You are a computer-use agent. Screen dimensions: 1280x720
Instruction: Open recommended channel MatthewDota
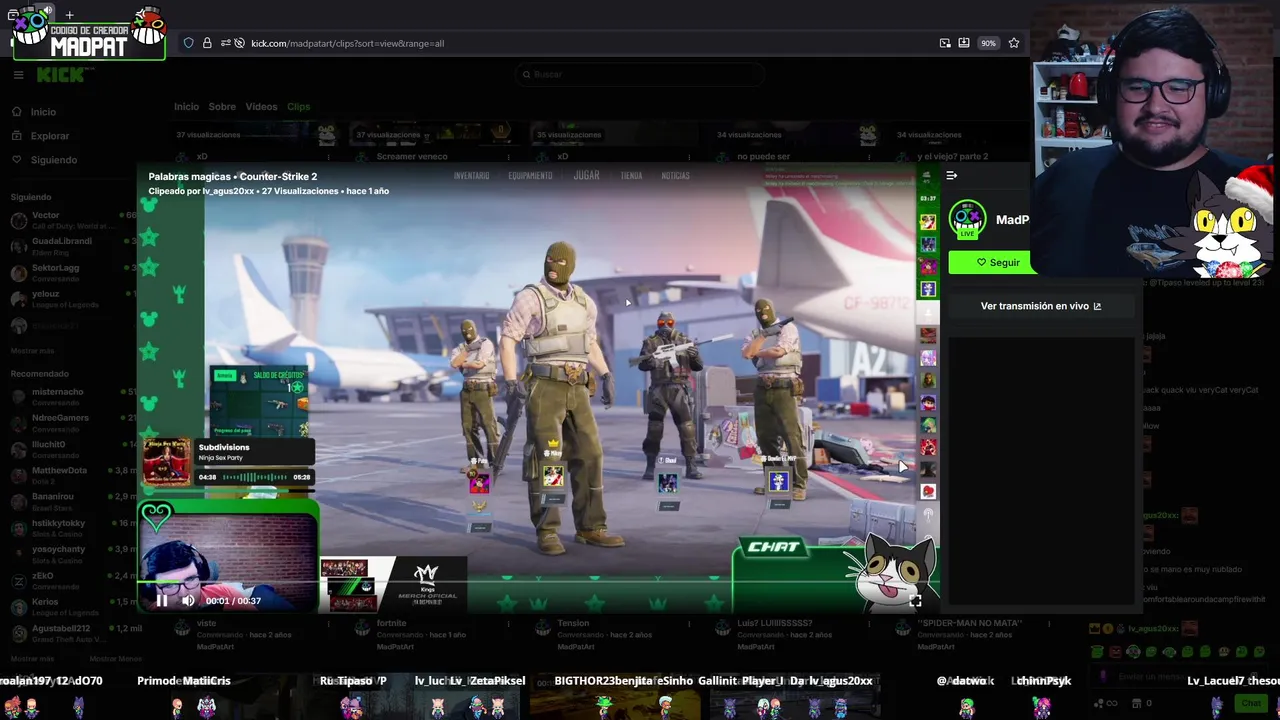tap(72, 475)
